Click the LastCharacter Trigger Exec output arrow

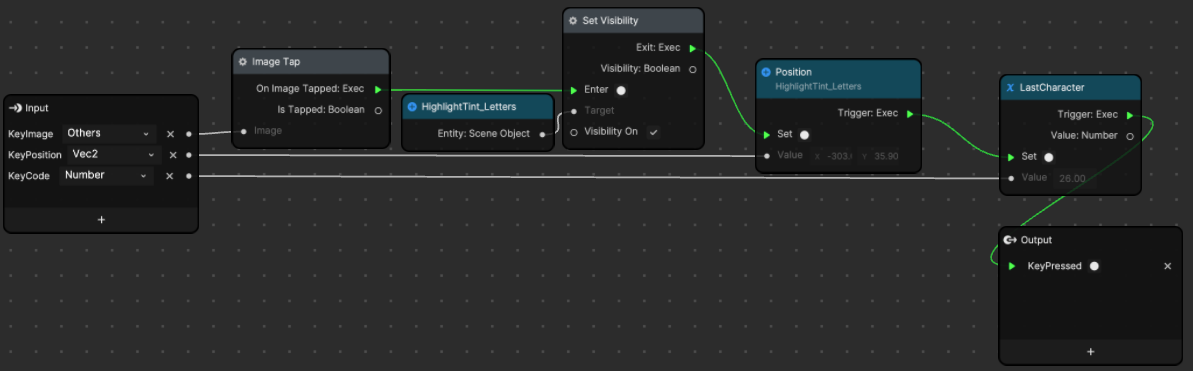[x=1129, y=115]
